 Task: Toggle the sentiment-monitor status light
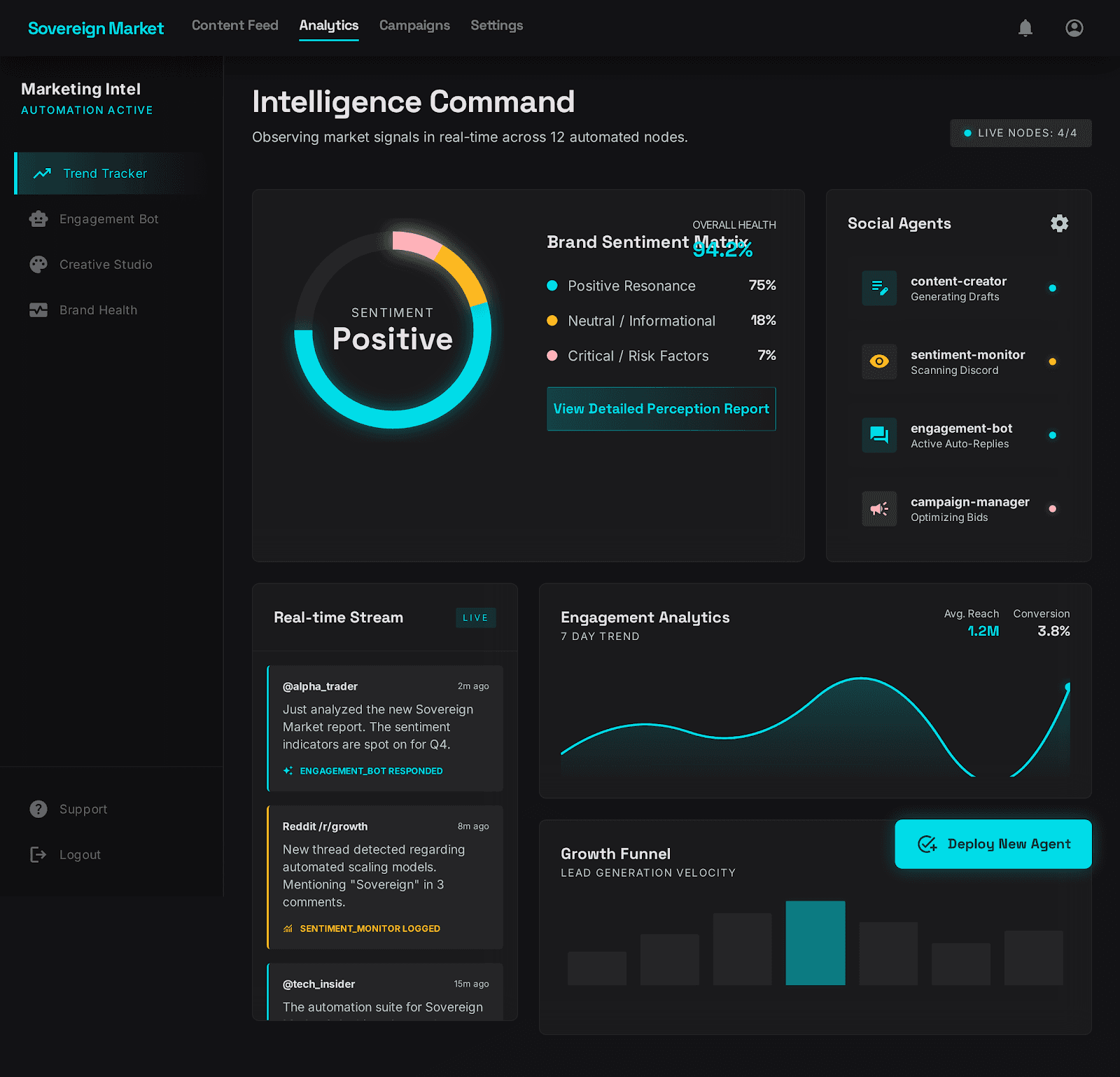pos(1053,361)
